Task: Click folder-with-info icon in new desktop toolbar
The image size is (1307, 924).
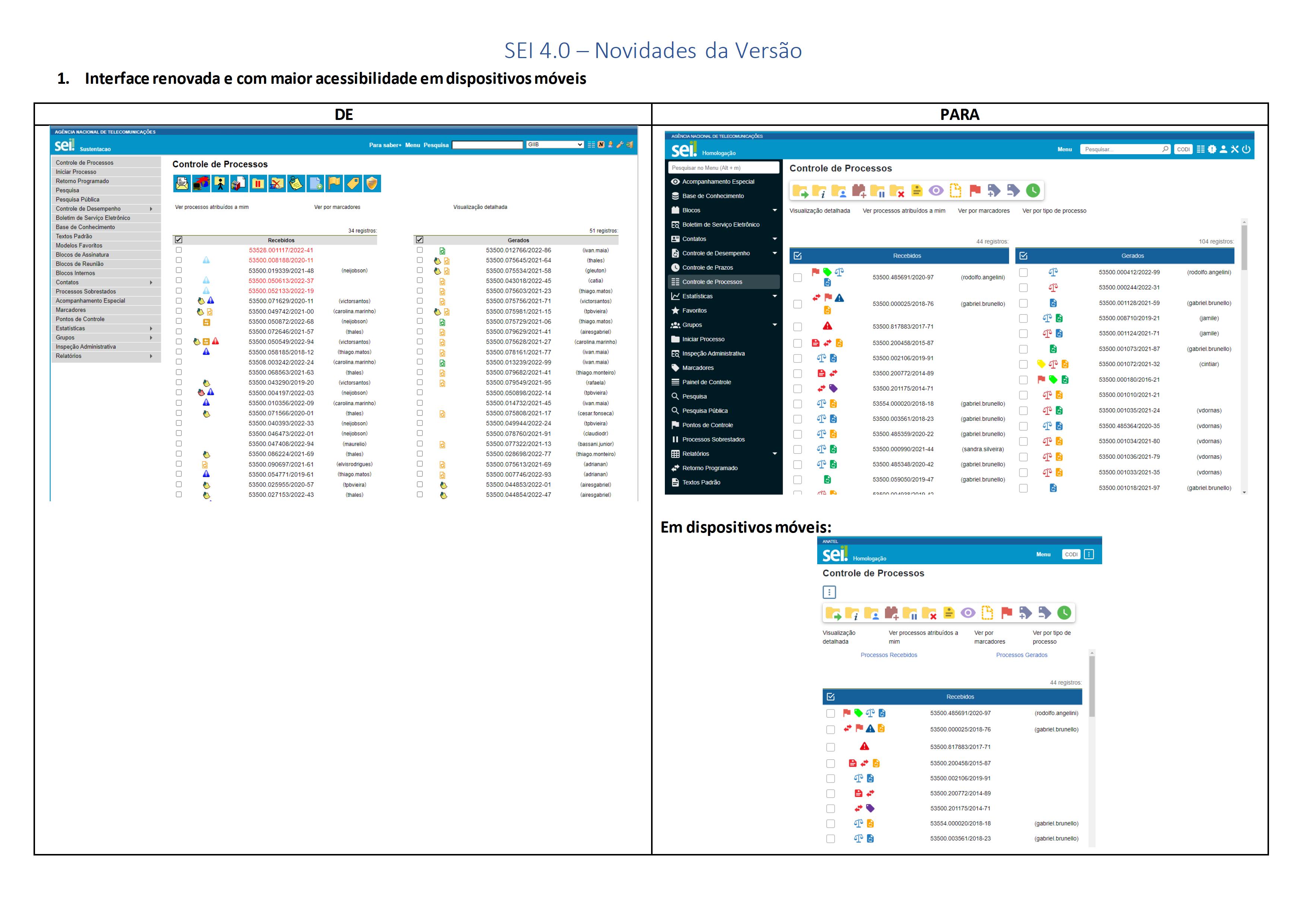Action: [819, 191]
